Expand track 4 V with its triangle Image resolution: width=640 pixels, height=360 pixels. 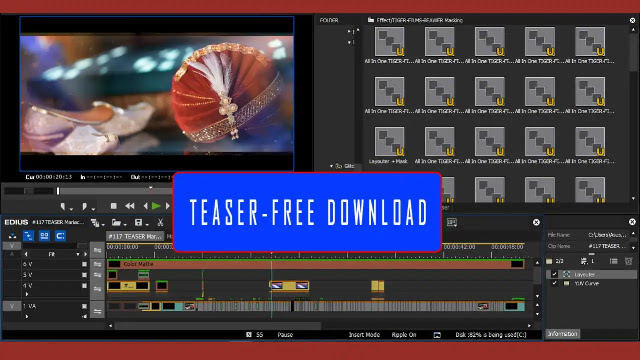[x=27, y=294]
